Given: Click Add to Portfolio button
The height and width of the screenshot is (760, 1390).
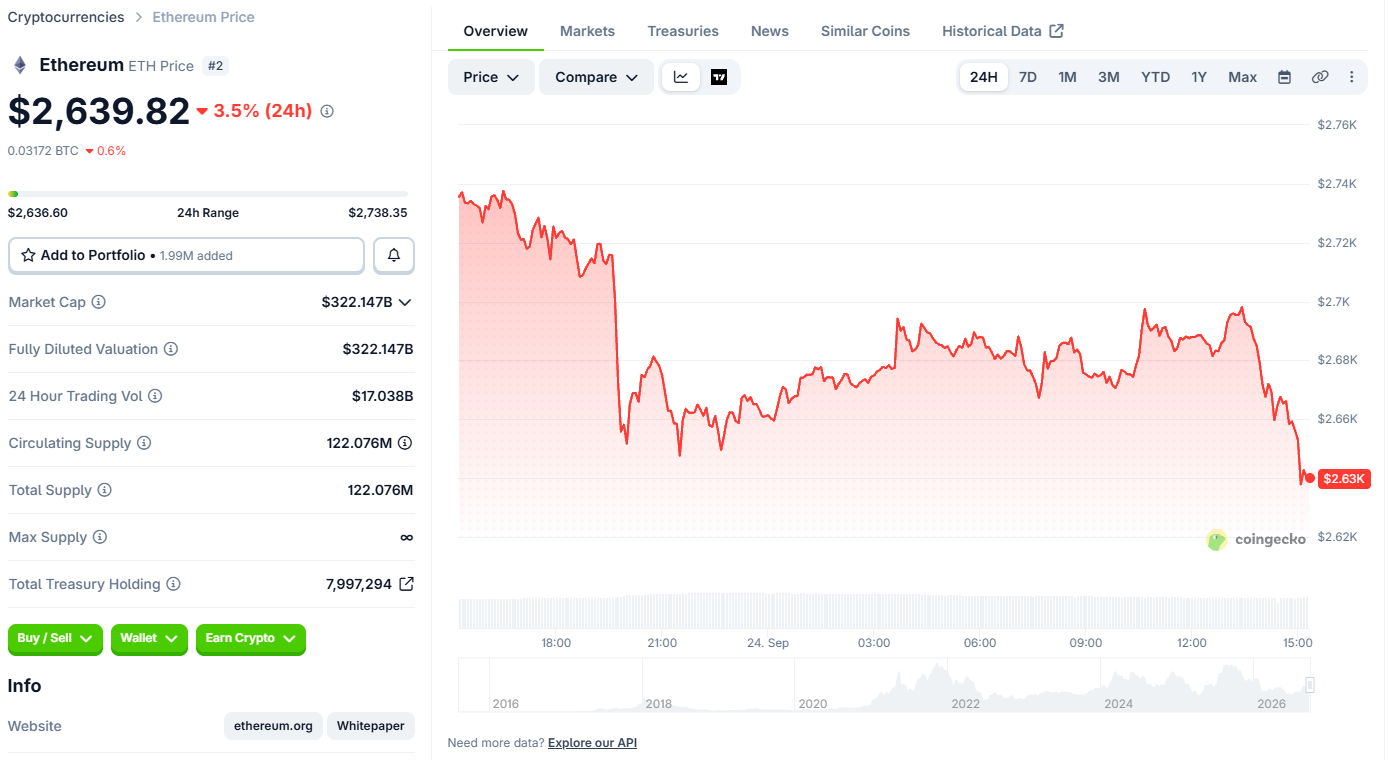Looking at the screenshot, I should (x=186, y=256).
